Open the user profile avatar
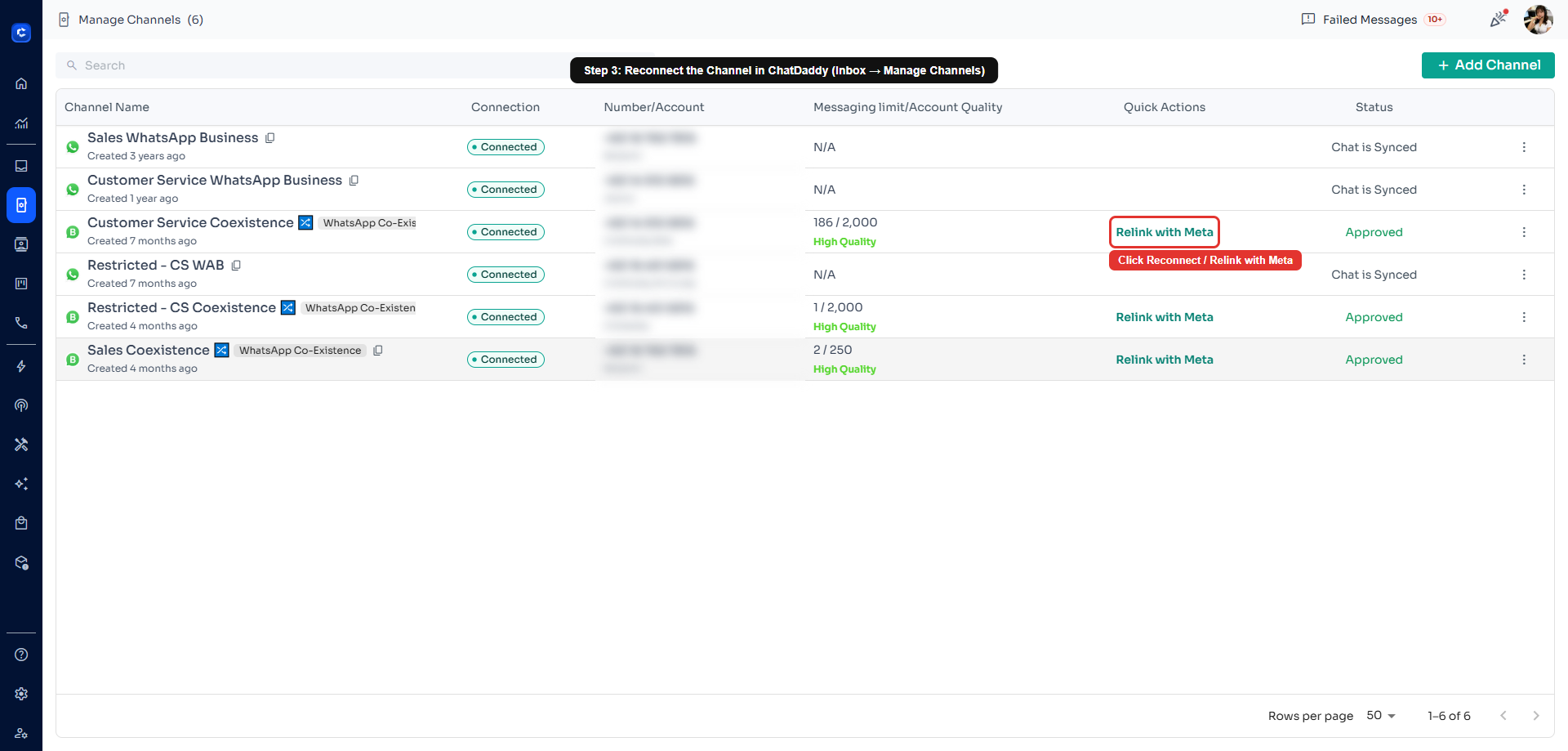The width and height of the screenshot is (1568, 751). (1539, 20)
